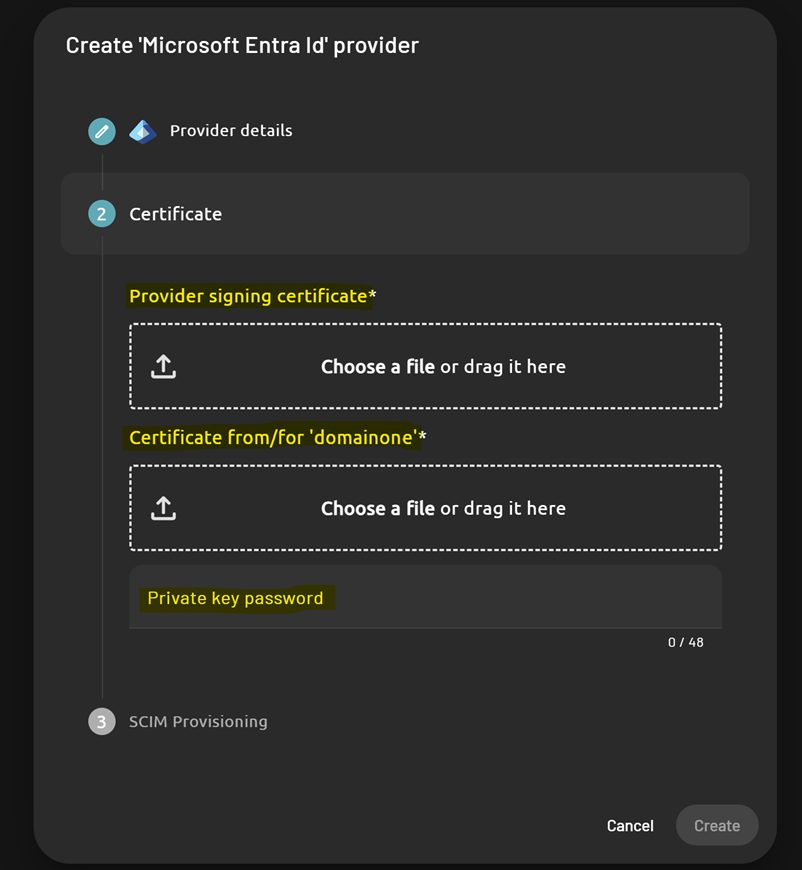This screenshot has width=802, height=870.
Task: Click the upload icon in domainone certificate dropzone
Action: (163, 508)
